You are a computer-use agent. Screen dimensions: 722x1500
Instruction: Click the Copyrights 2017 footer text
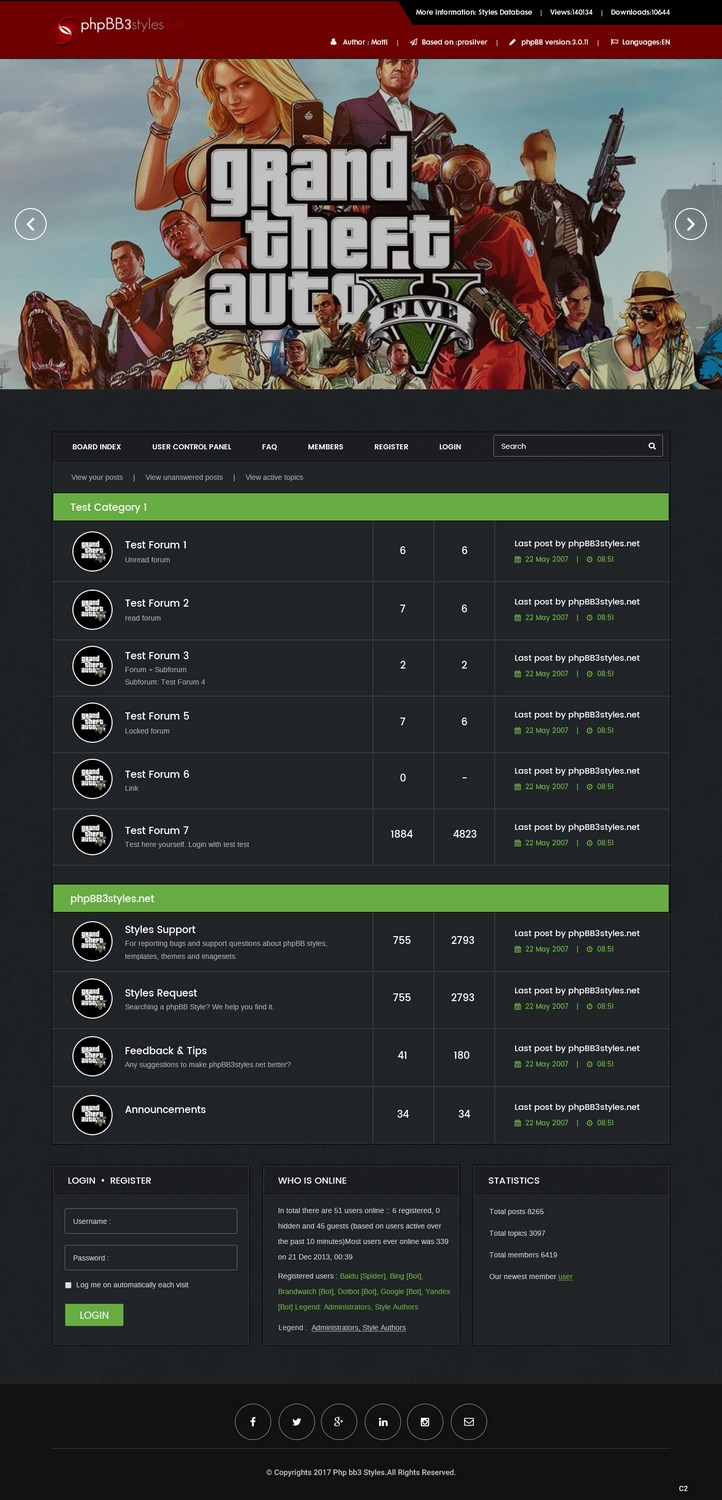[361, 1472]
